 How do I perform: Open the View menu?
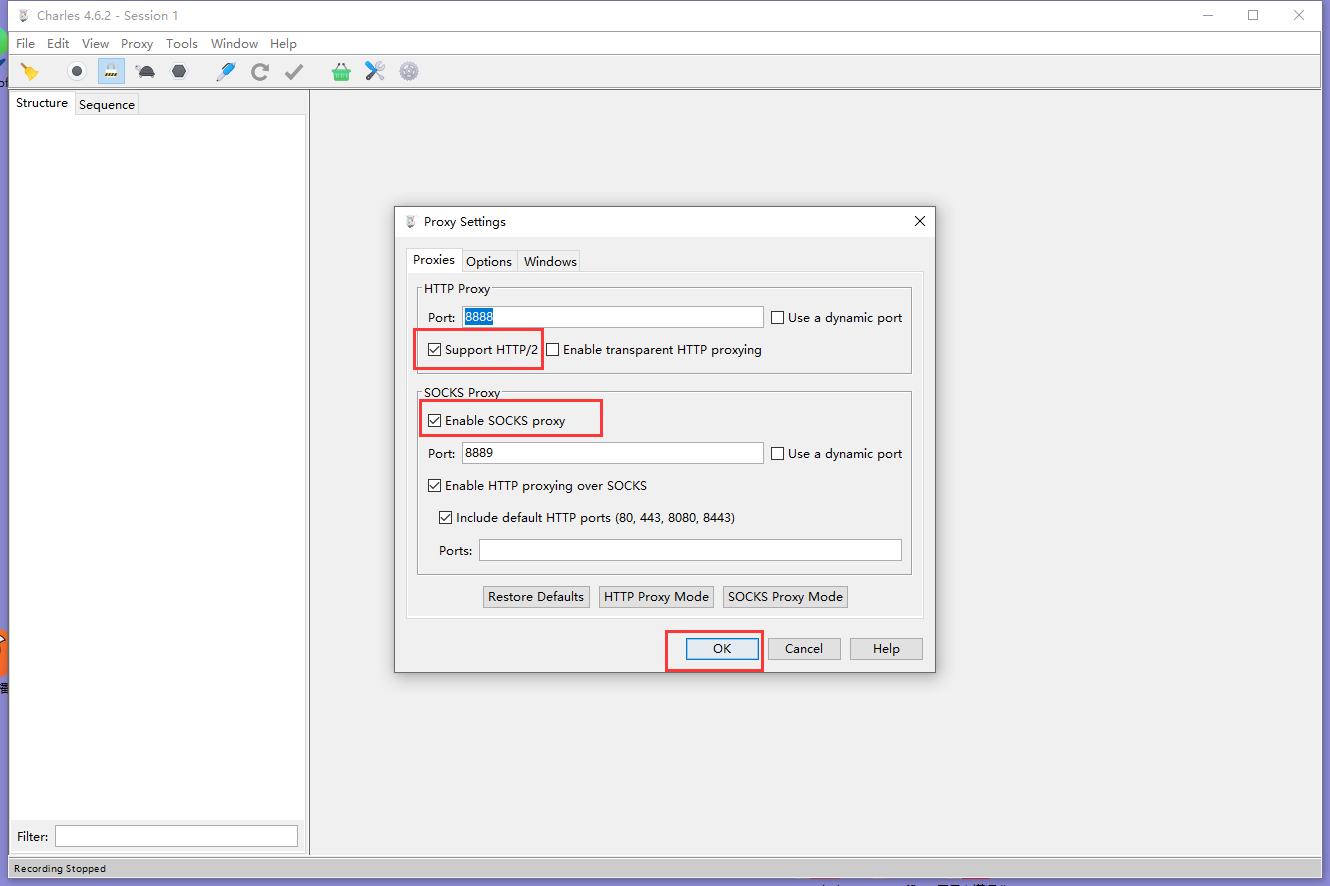(x=95, y=44)
